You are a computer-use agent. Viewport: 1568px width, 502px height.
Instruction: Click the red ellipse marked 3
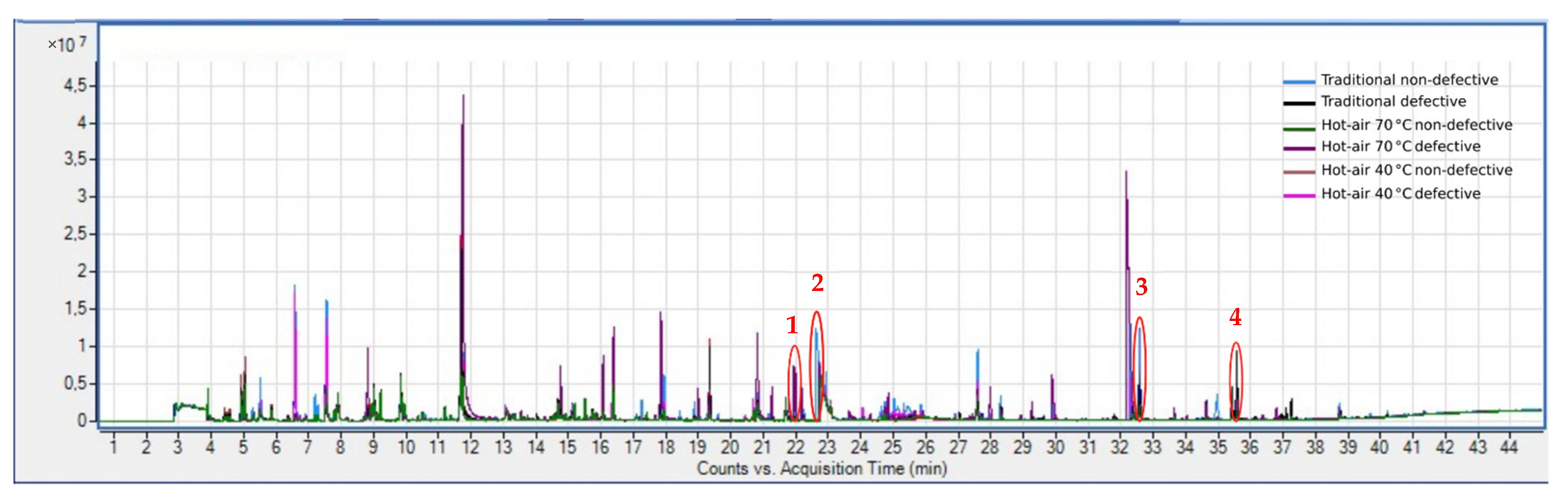tap(1139, 369)
